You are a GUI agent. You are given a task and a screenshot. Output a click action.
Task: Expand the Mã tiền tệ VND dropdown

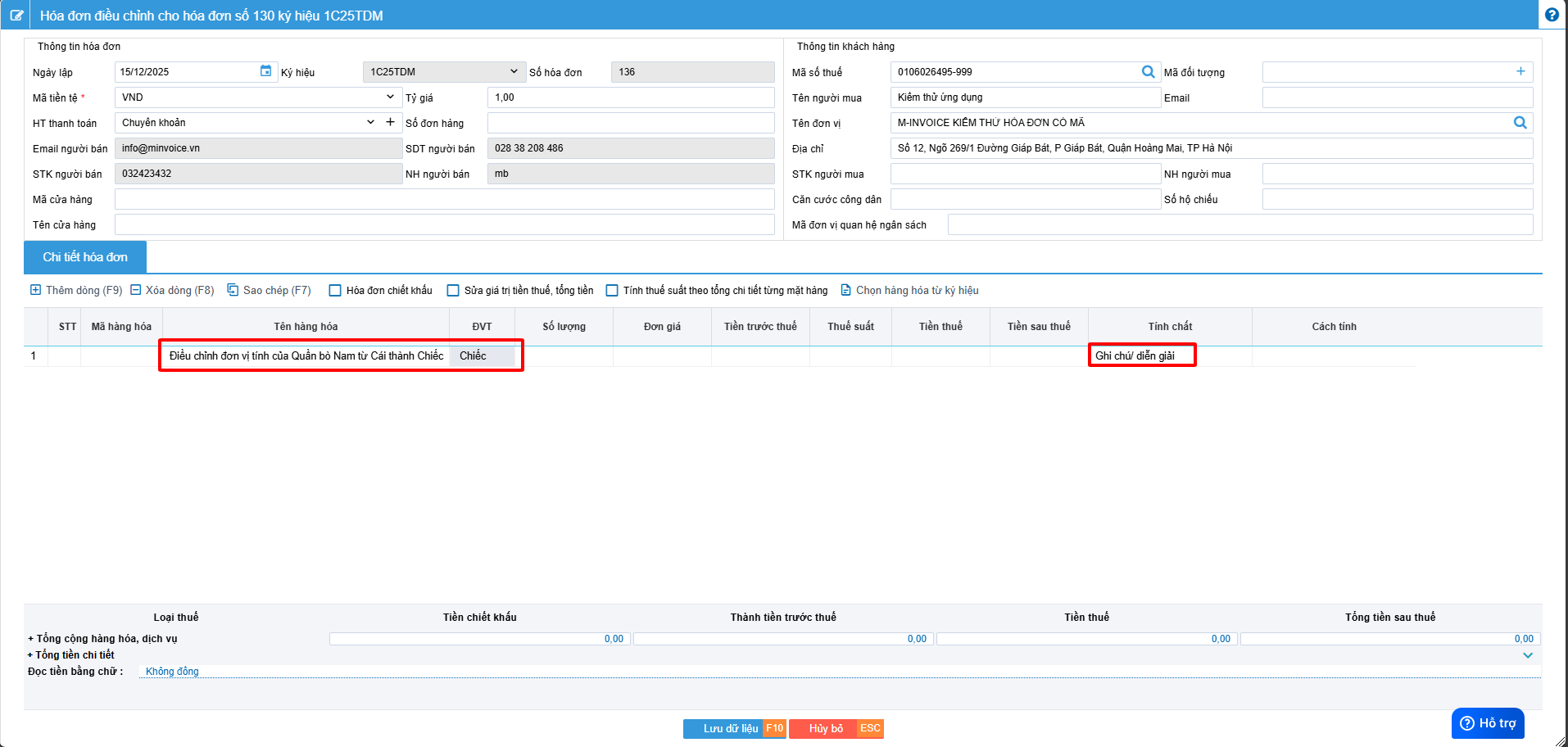[x=390, y=97]
